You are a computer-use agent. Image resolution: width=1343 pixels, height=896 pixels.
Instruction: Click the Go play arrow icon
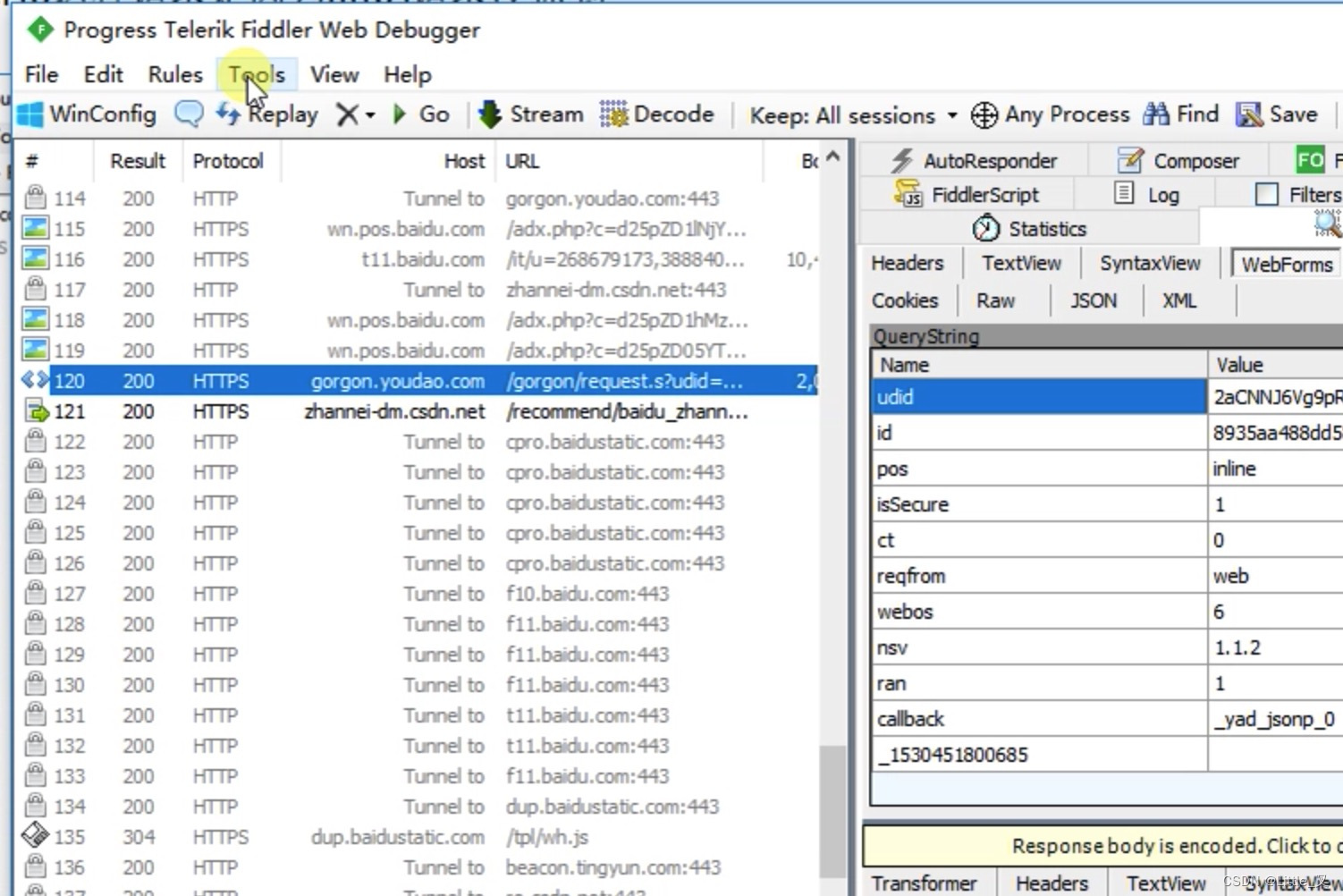[x=399, y=114]
